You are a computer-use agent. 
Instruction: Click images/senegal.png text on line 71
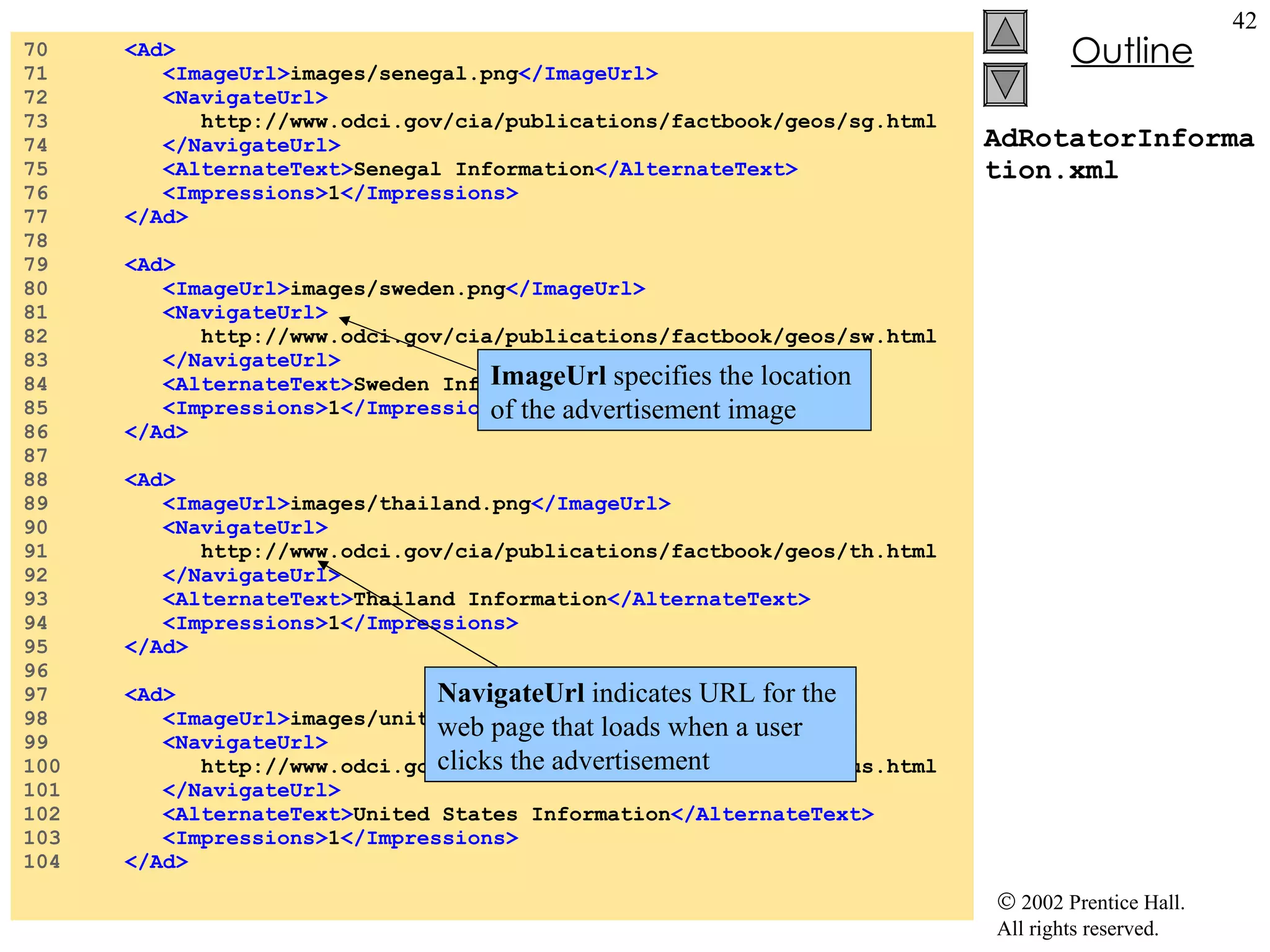coord(404,74)
